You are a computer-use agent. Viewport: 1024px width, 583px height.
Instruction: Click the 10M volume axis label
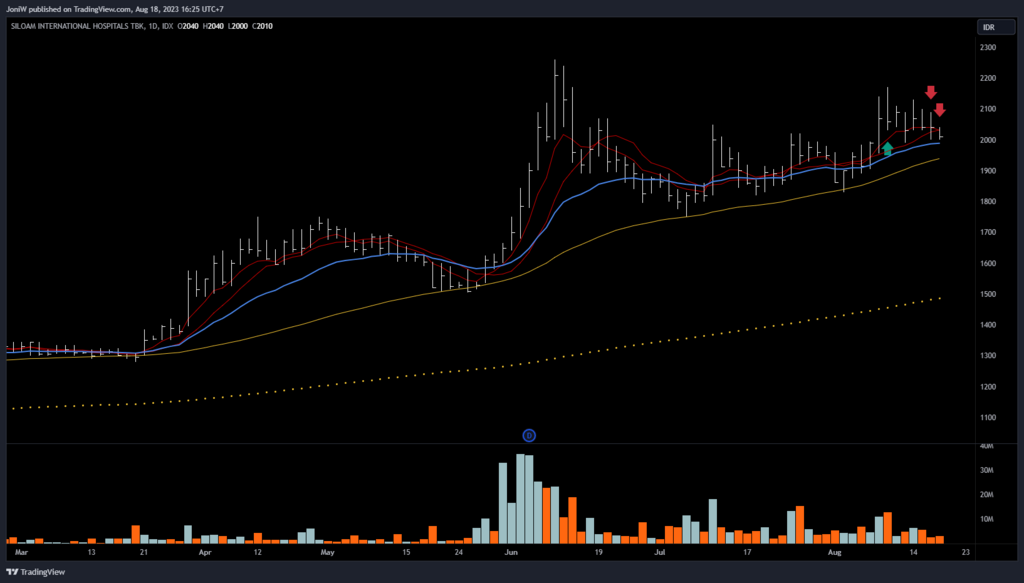pyautogui.click(x=986, y=520)
